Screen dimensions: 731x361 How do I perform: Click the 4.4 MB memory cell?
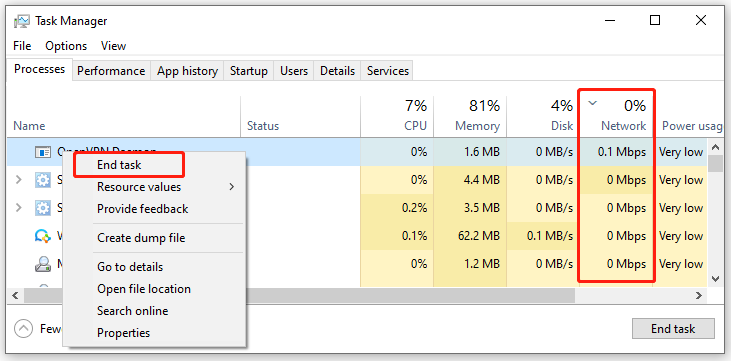[x=470, y=180]
